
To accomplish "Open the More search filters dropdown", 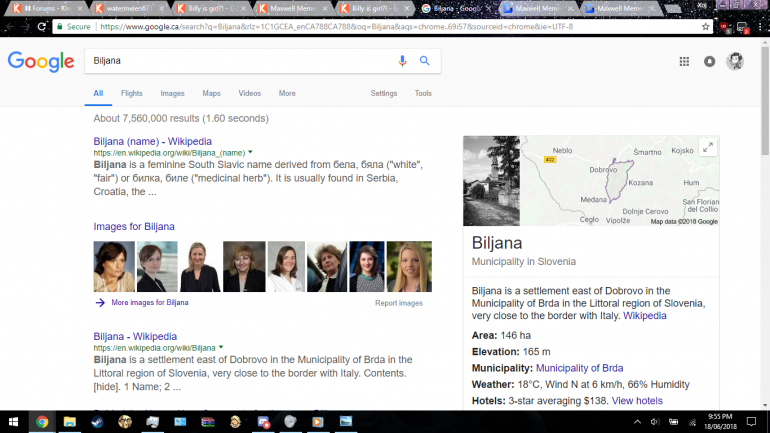I will coord(287,93).
